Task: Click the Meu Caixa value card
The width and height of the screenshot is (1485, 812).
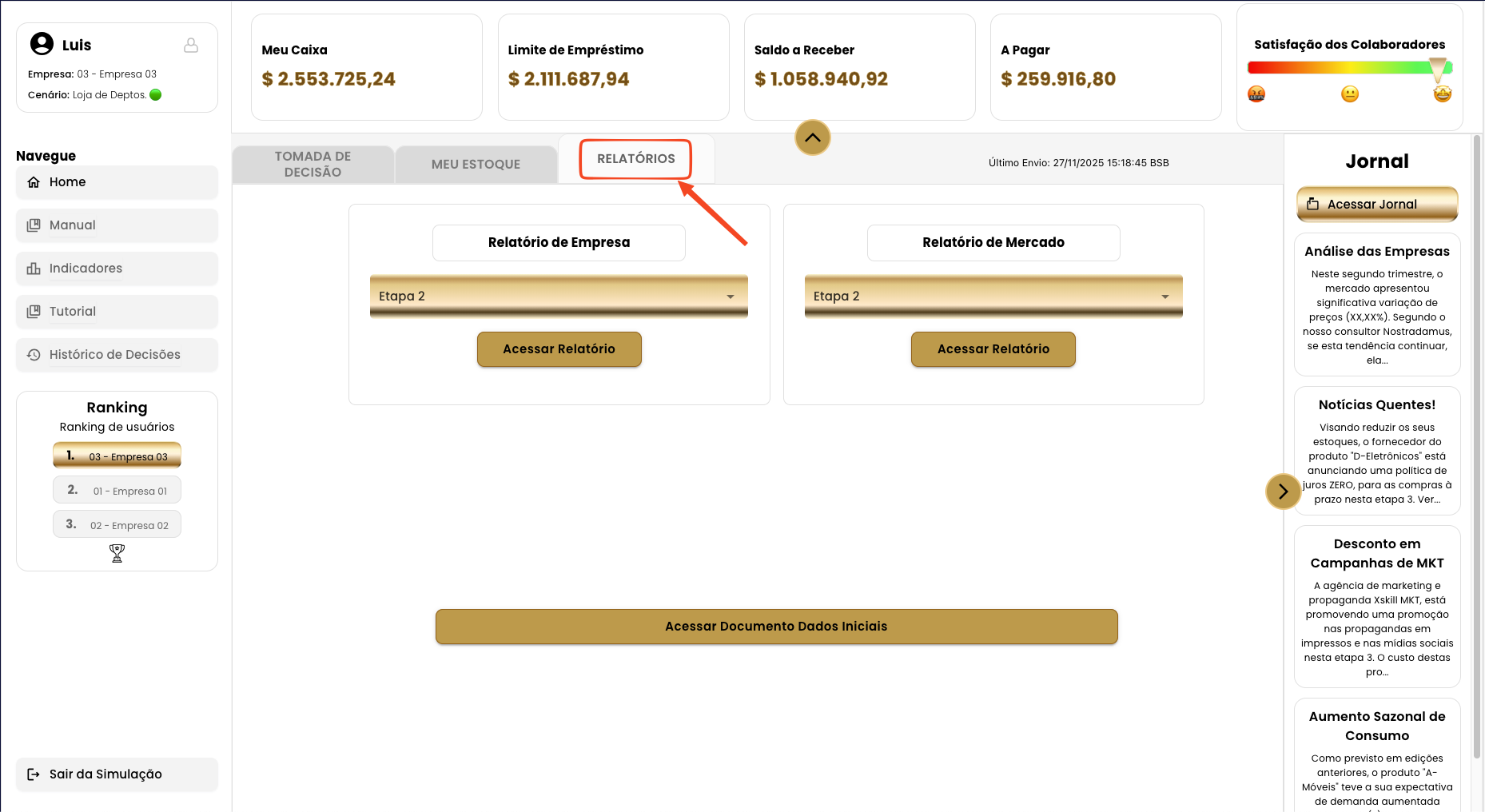Action: [x=367, y=67]
